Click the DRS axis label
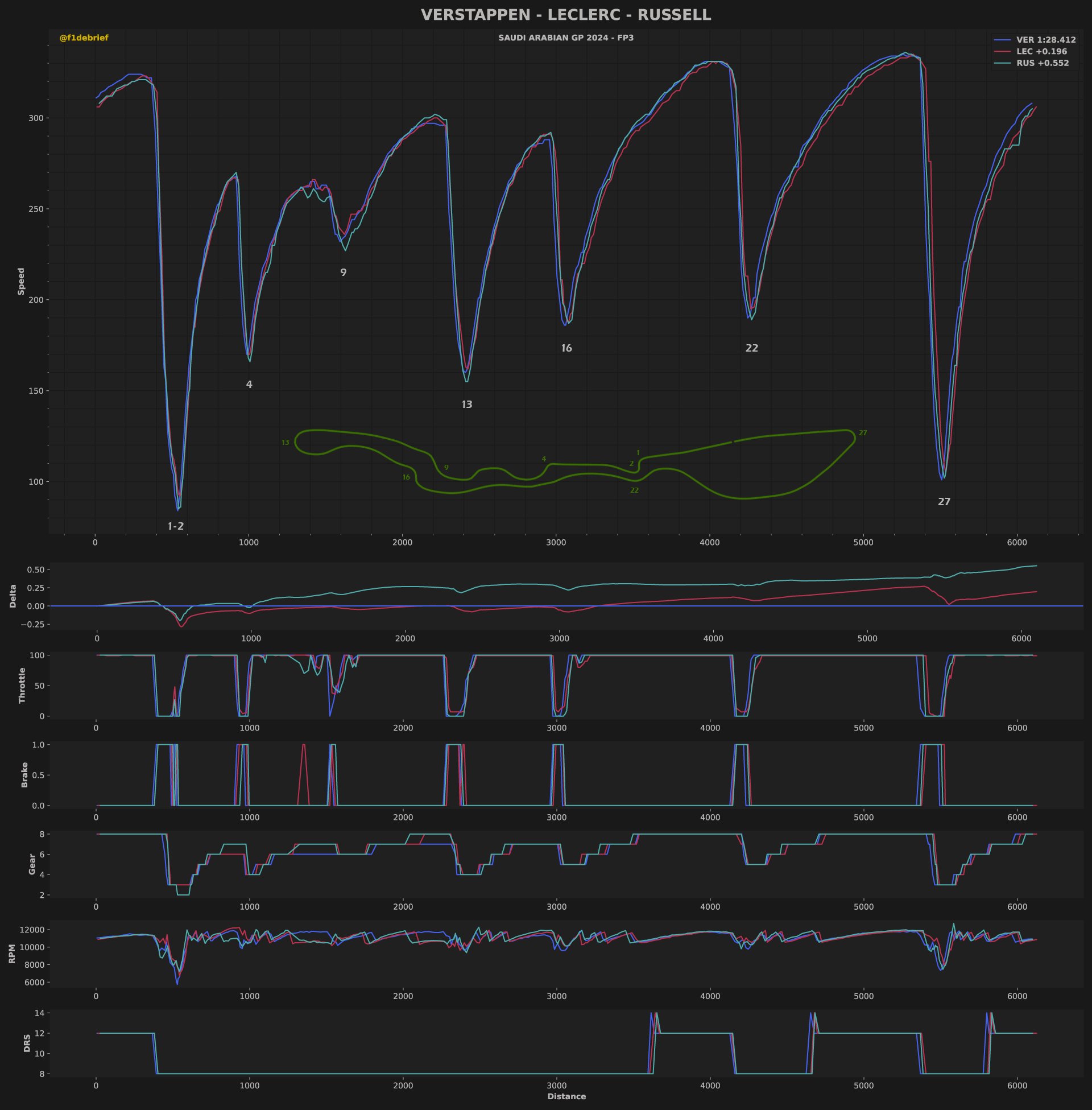The height and width of the screenshot is (1110, 1092). point(27,1043)
